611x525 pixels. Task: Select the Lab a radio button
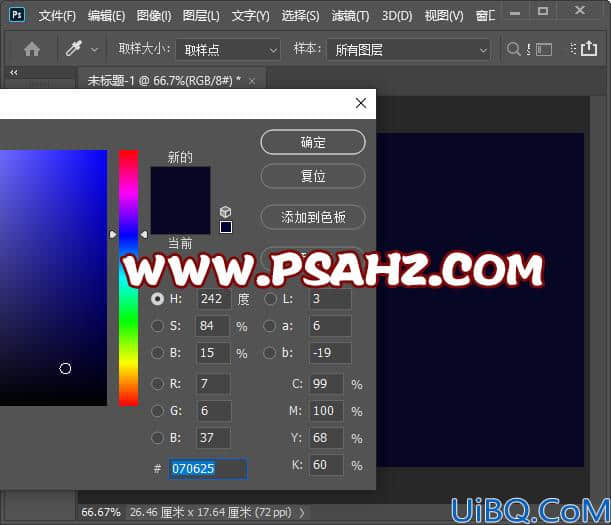(270, 326)
